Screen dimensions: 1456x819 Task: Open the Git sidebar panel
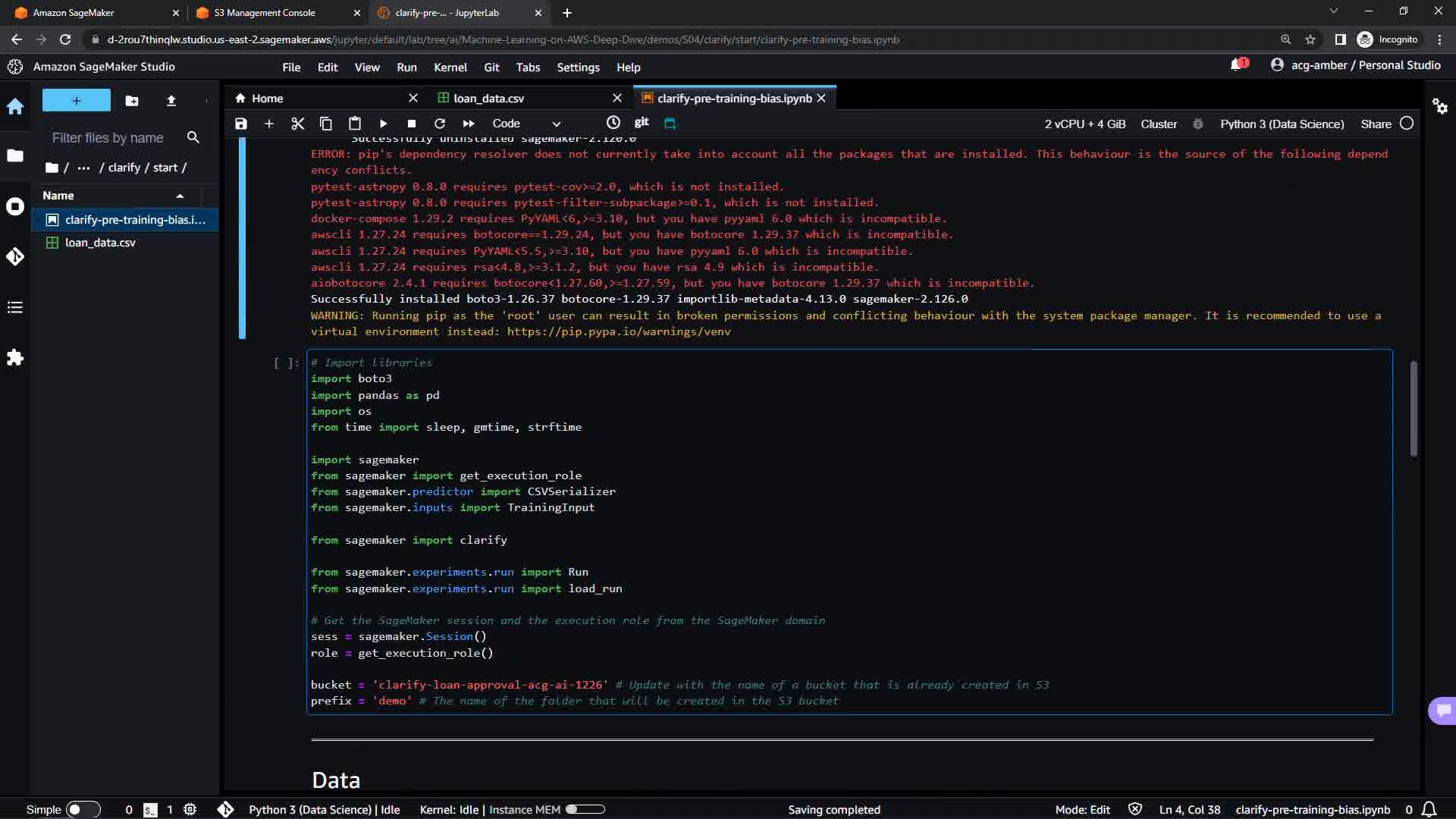(15, 257)
